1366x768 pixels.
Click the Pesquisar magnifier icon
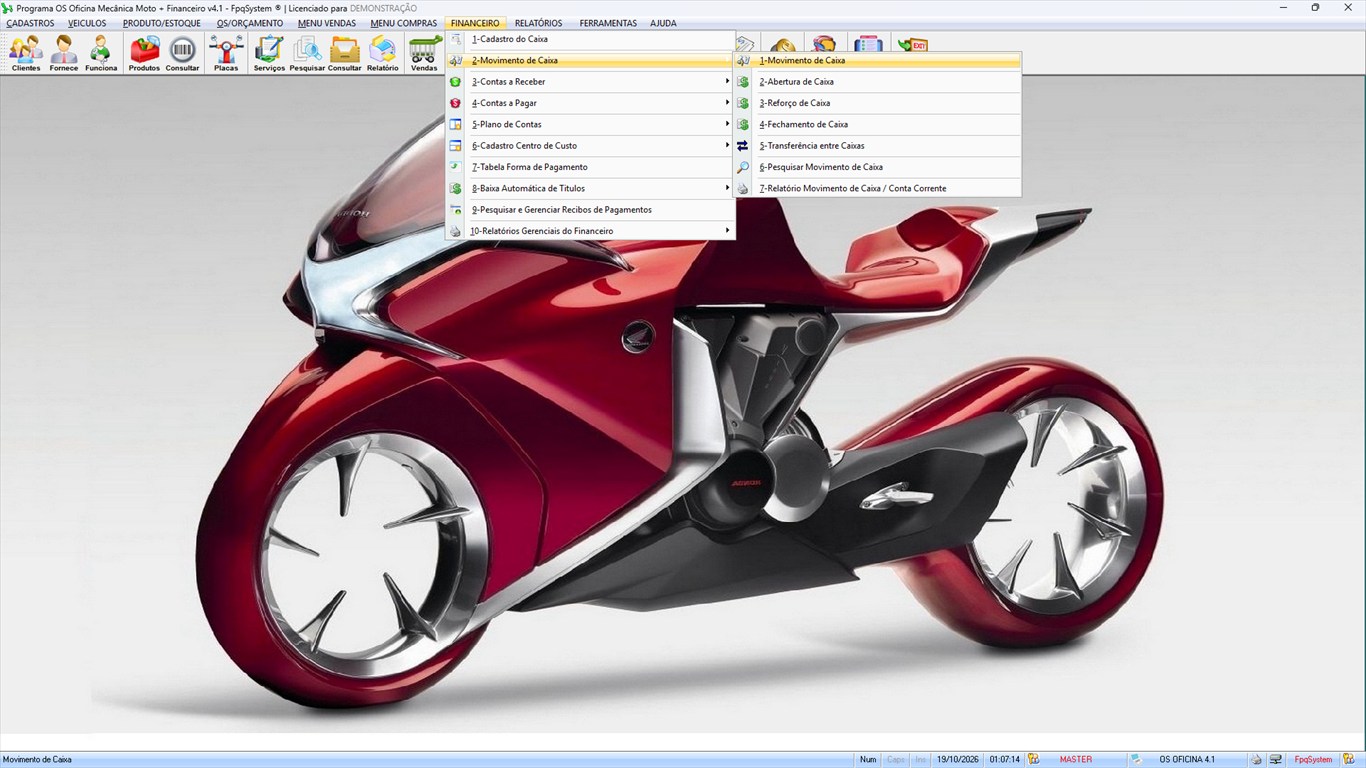(x=307, y=53)
